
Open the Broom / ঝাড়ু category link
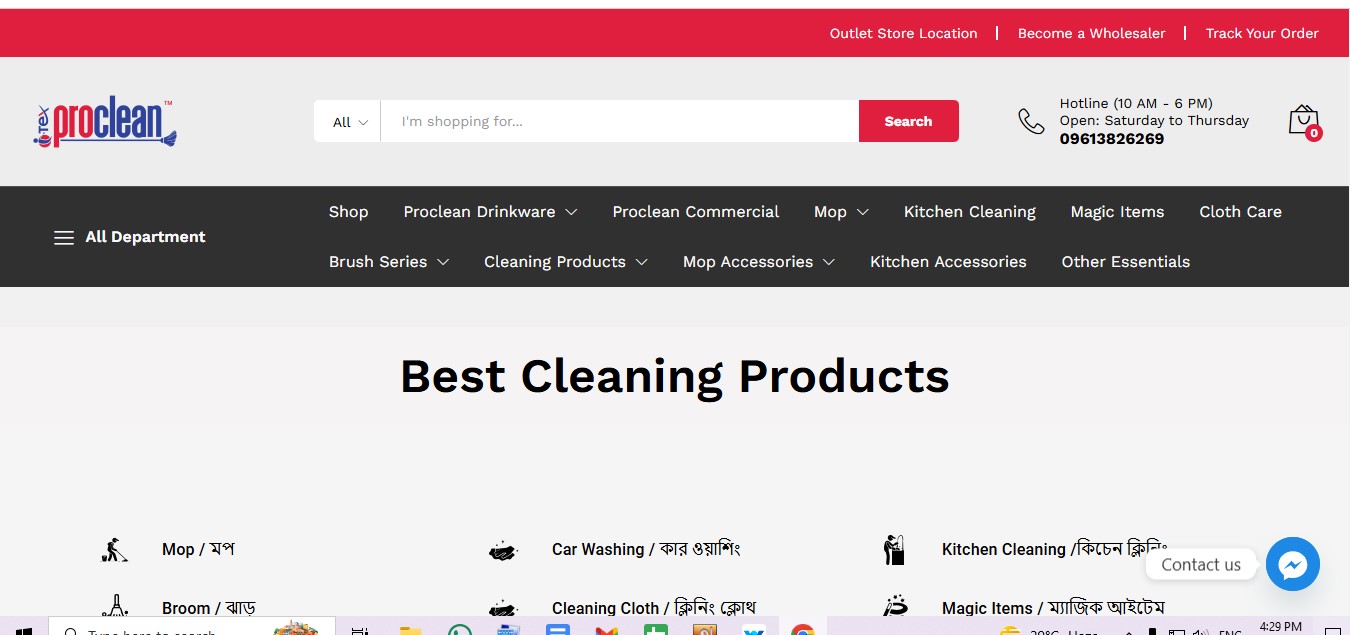[209, 608]
